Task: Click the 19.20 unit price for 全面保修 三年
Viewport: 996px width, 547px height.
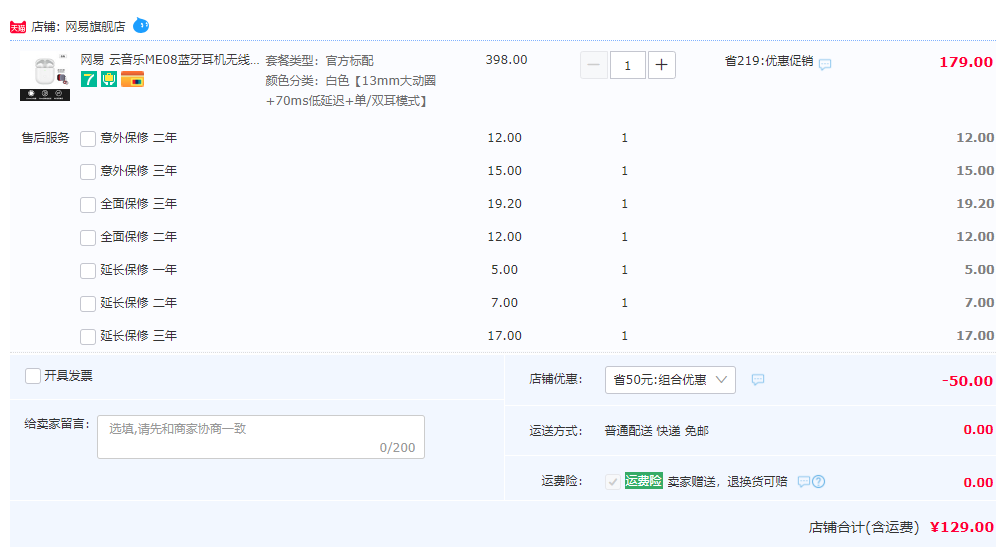Action: (504, 204)
